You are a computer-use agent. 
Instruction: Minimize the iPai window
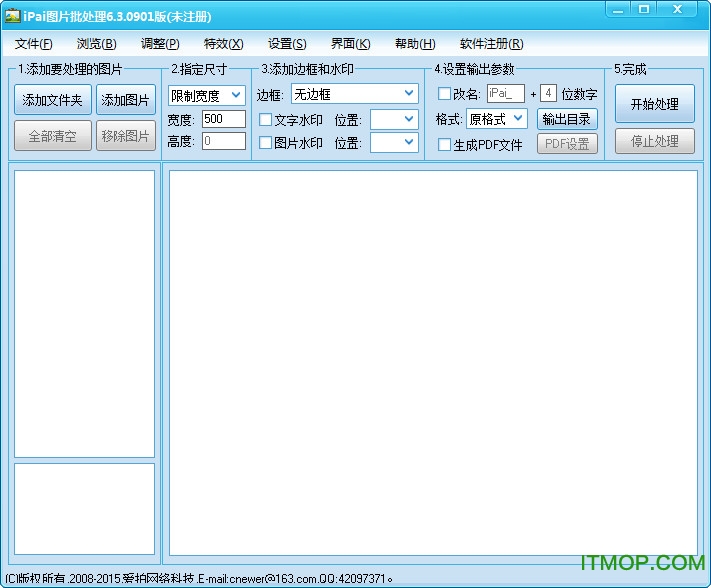click(x=618, y=10)
